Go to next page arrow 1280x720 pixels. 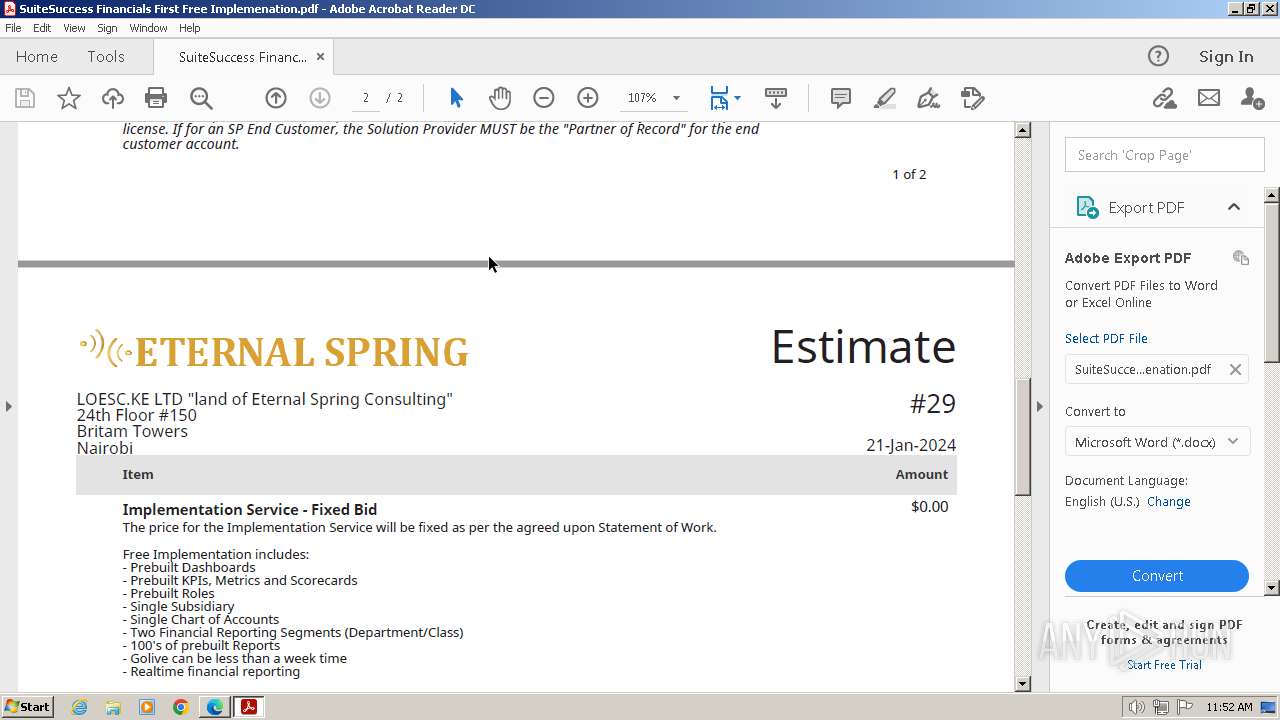click(x=320, y=98)
